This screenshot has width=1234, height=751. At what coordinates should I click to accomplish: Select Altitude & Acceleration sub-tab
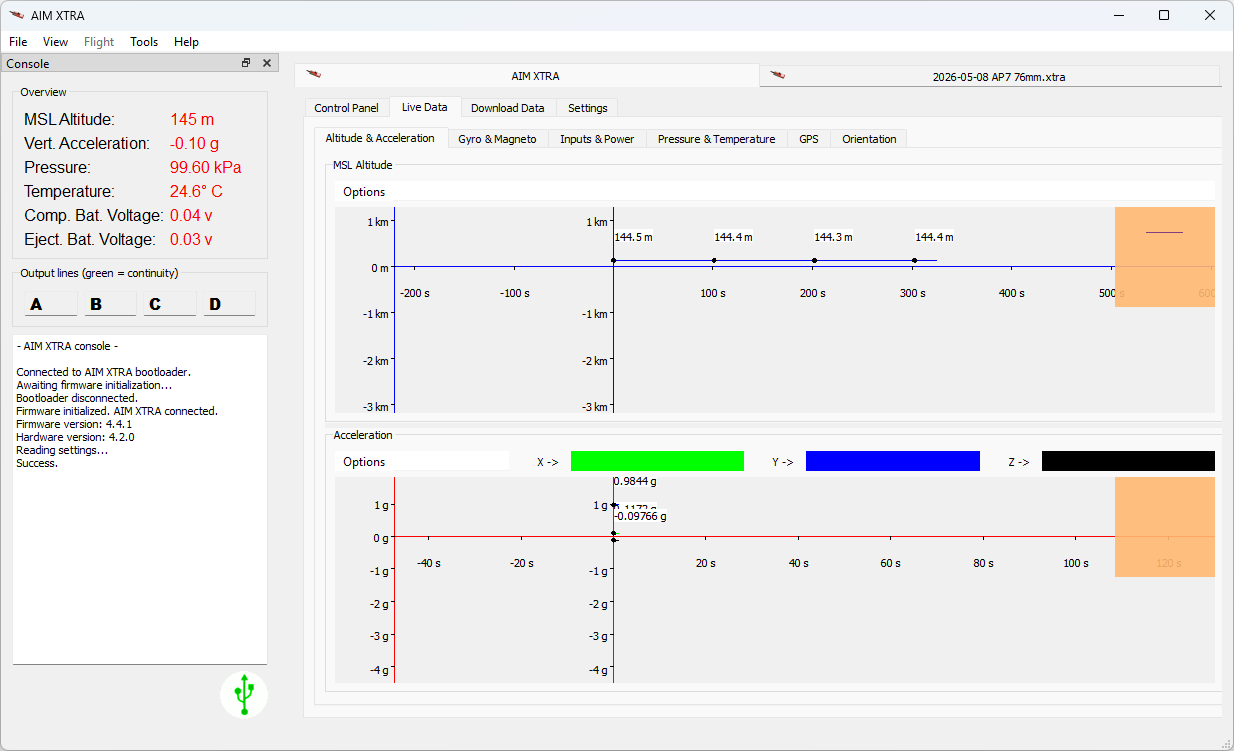point(380,138)
